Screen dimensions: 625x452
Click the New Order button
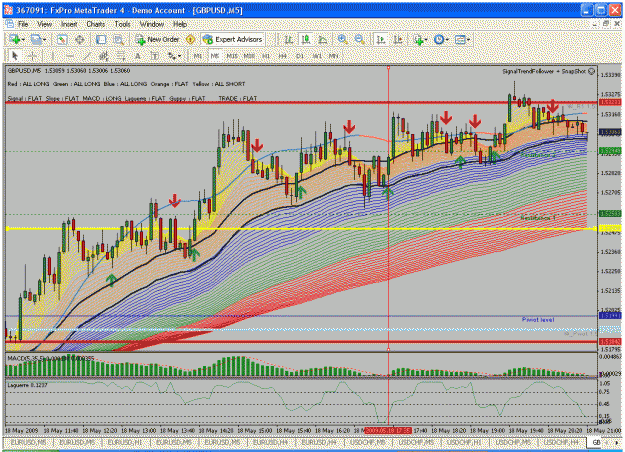tap(157, 39)
